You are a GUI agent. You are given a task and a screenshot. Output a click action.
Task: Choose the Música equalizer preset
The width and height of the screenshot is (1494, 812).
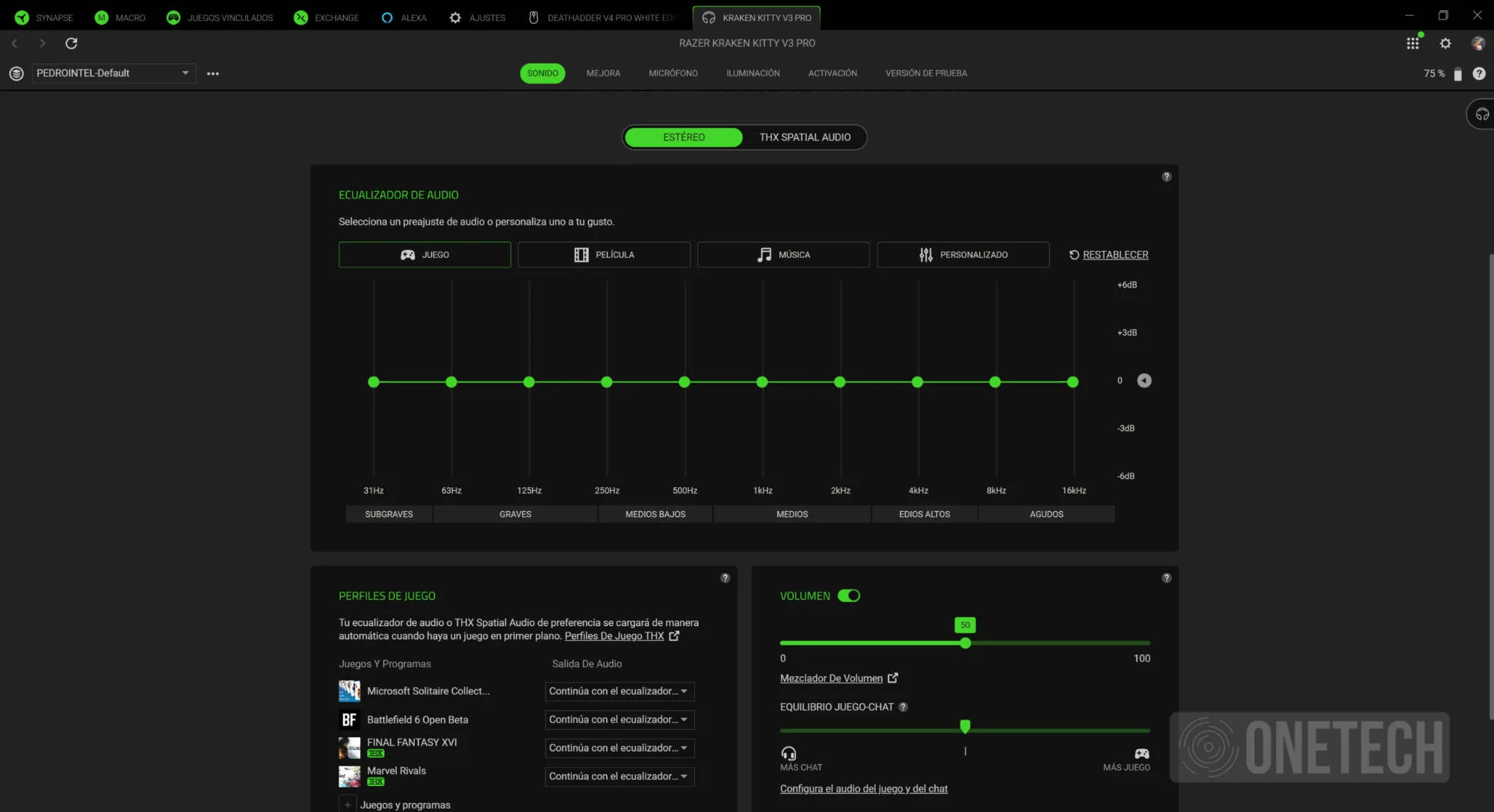(783, 255)
